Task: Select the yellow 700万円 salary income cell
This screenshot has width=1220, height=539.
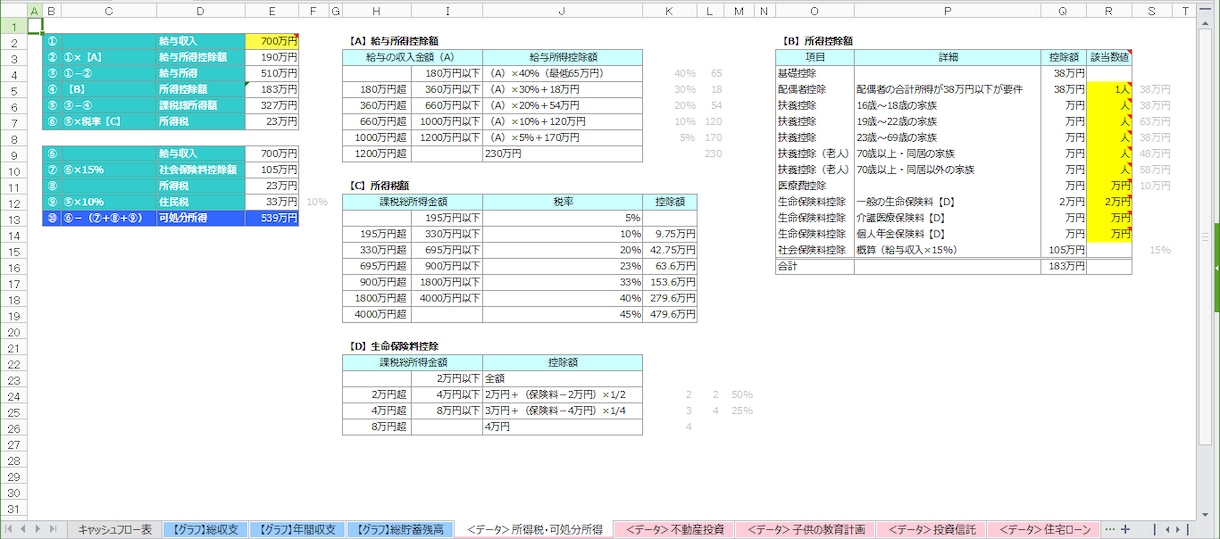Action: (272, 42)
